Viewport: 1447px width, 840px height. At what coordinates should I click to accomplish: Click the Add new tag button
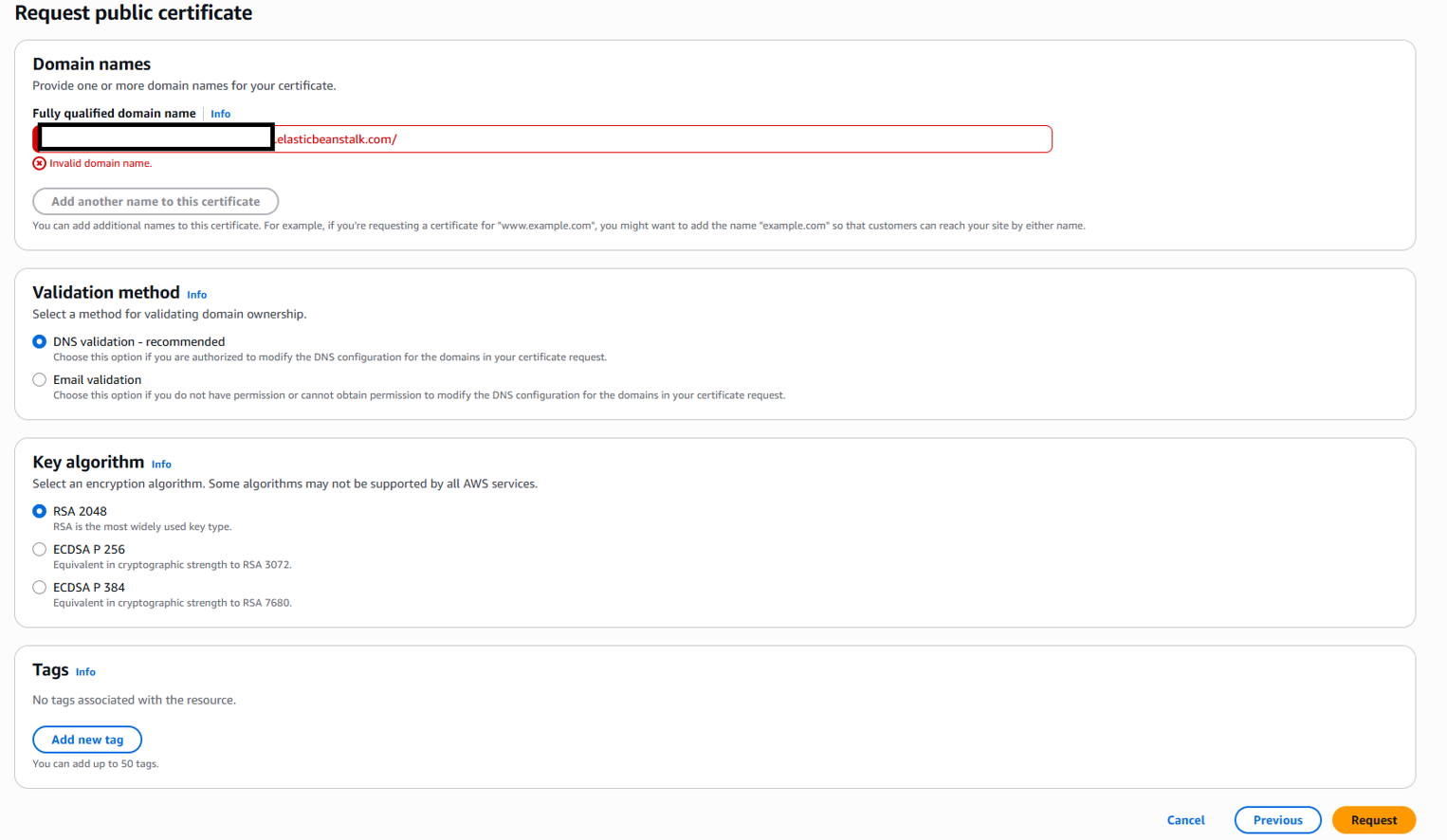click(87, 740)
